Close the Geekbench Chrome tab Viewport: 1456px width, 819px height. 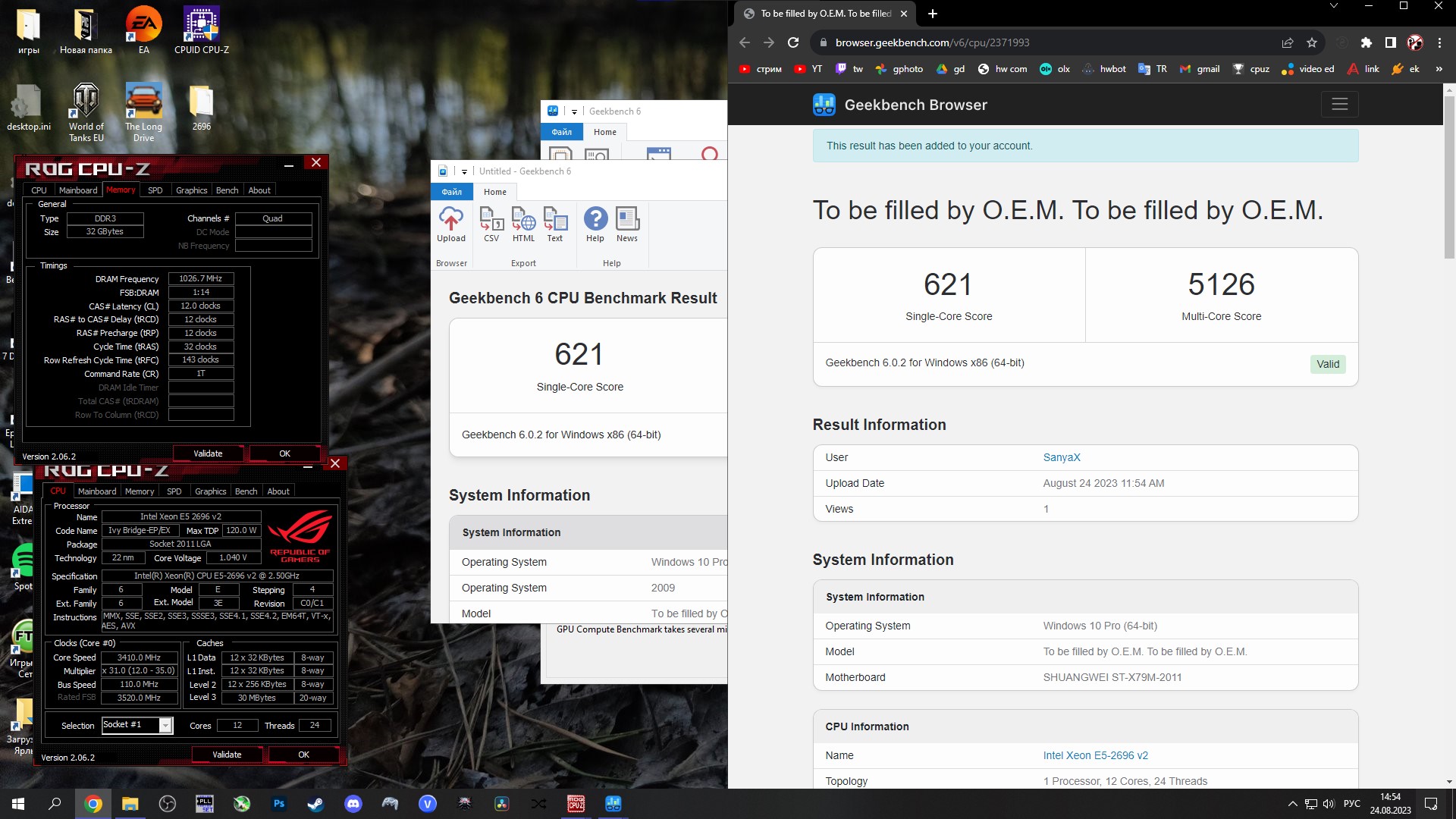click(903, 14)
